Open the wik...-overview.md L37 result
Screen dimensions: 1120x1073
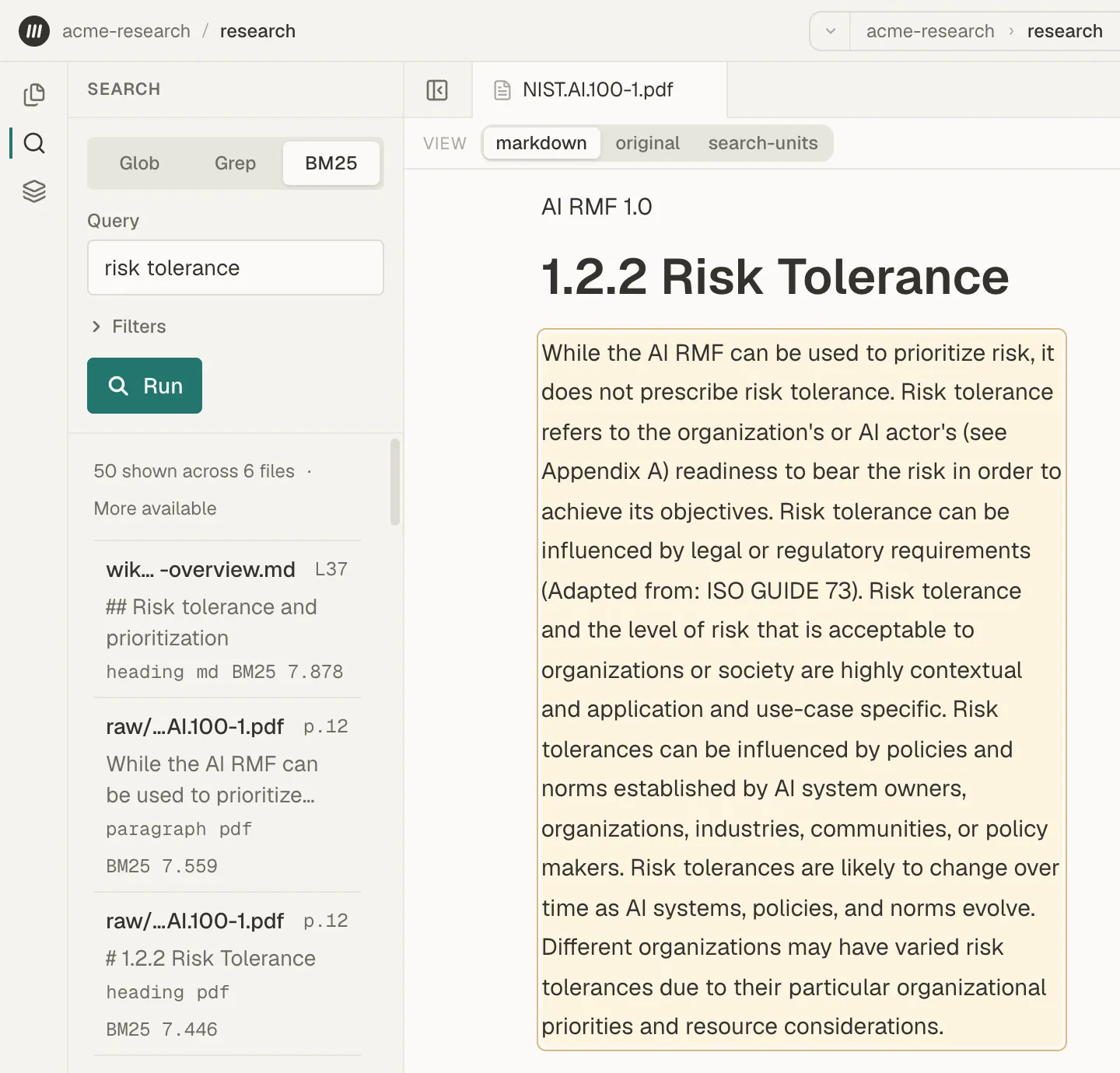[x=227, y=620]
